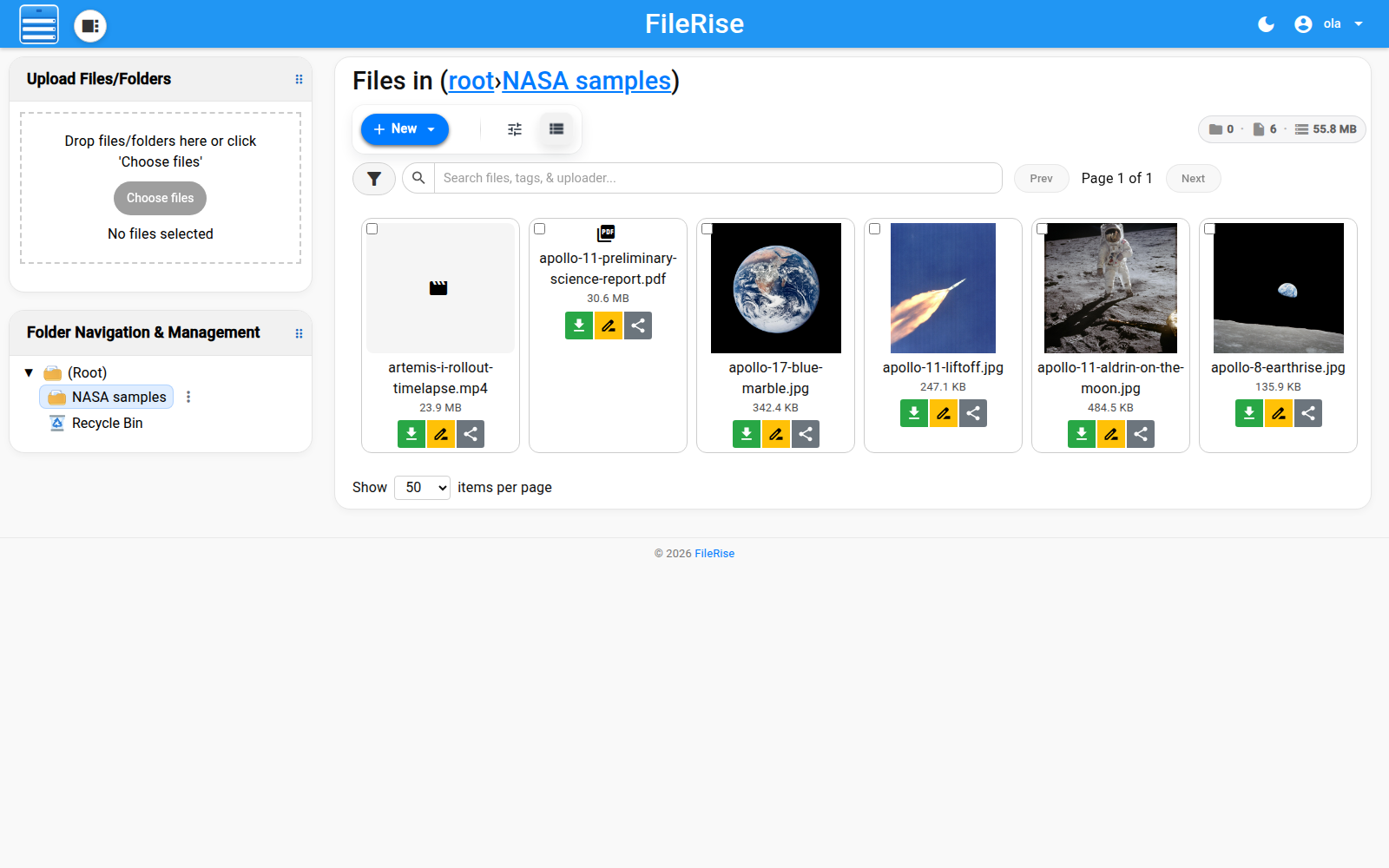Click Choose files upload button

160,198
